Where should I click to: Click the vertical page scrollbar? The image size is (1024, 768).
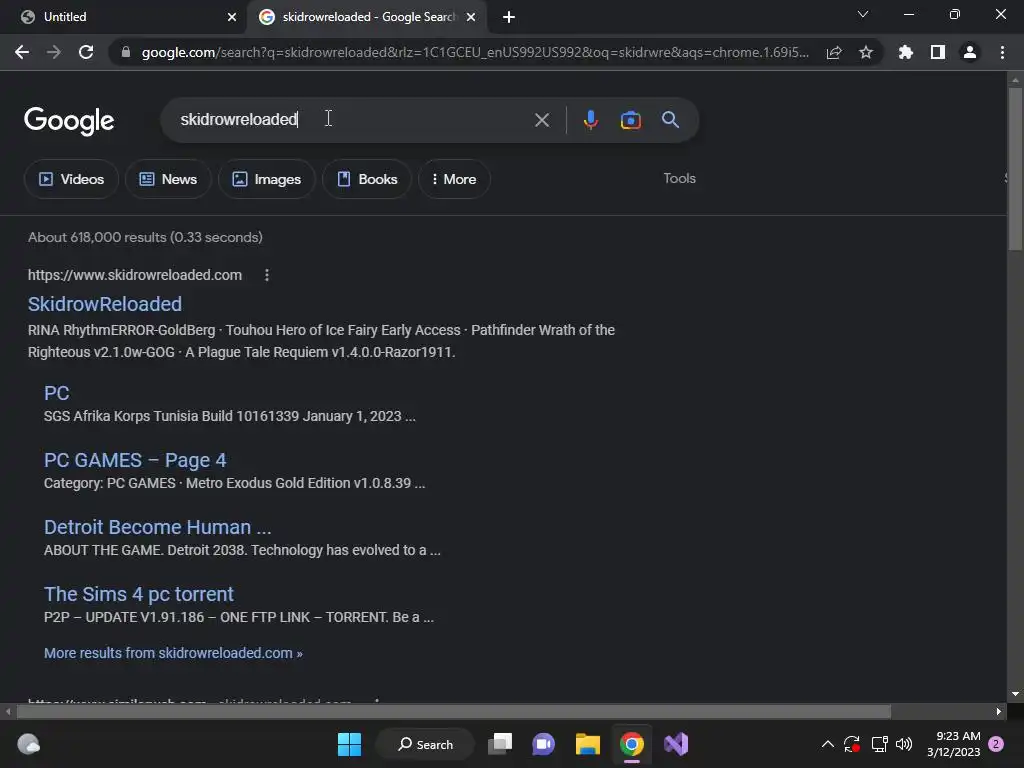[1015, 168]
